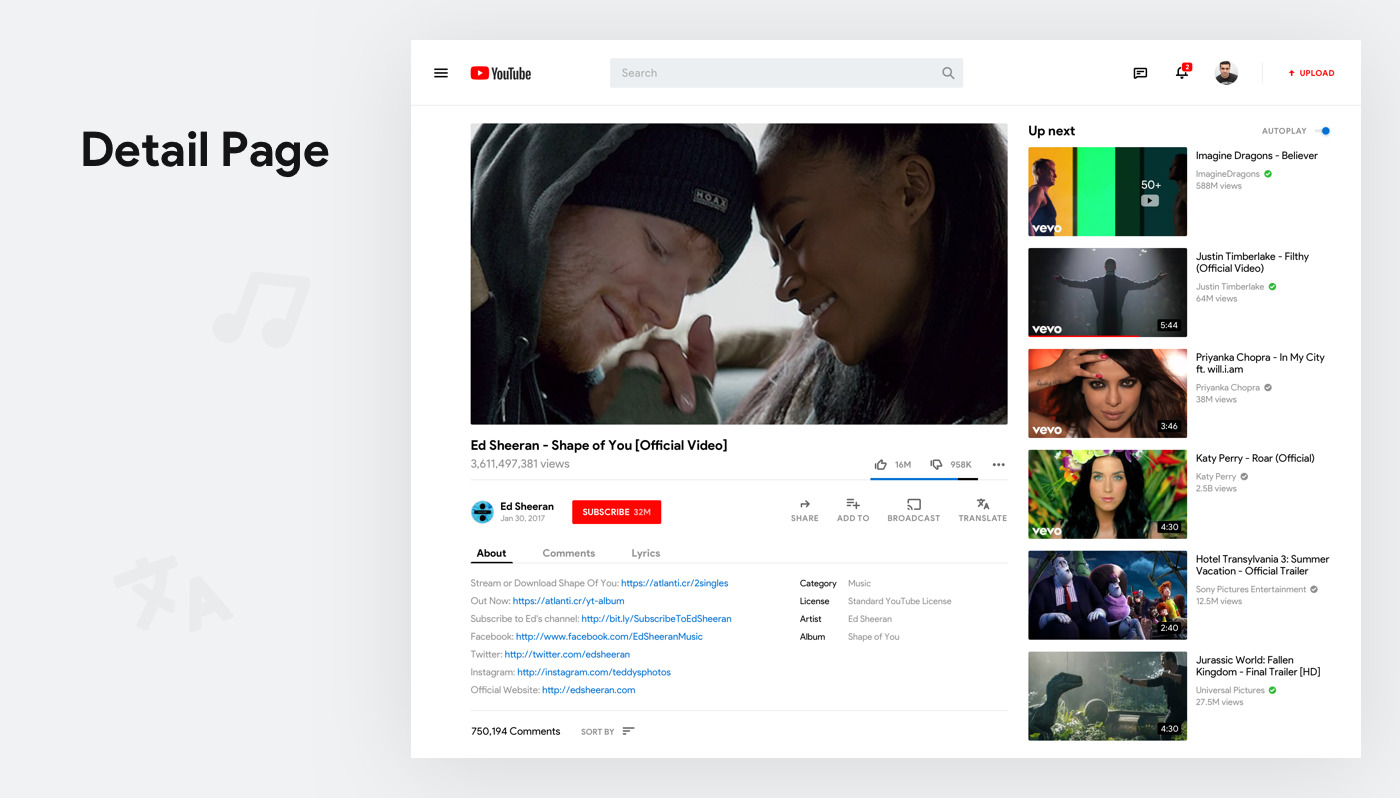Image resolution: width=1400 pixels, height=798 pixels.
Task: Open the instagram.com/teddysphotos link
Action: [x=594, y=673]
